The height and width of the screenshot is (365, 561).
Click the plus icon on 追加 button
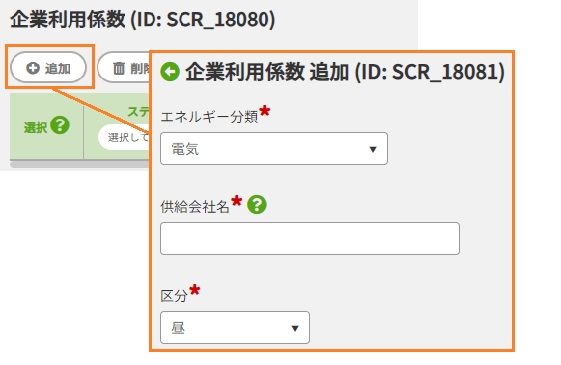pos(33,68)
